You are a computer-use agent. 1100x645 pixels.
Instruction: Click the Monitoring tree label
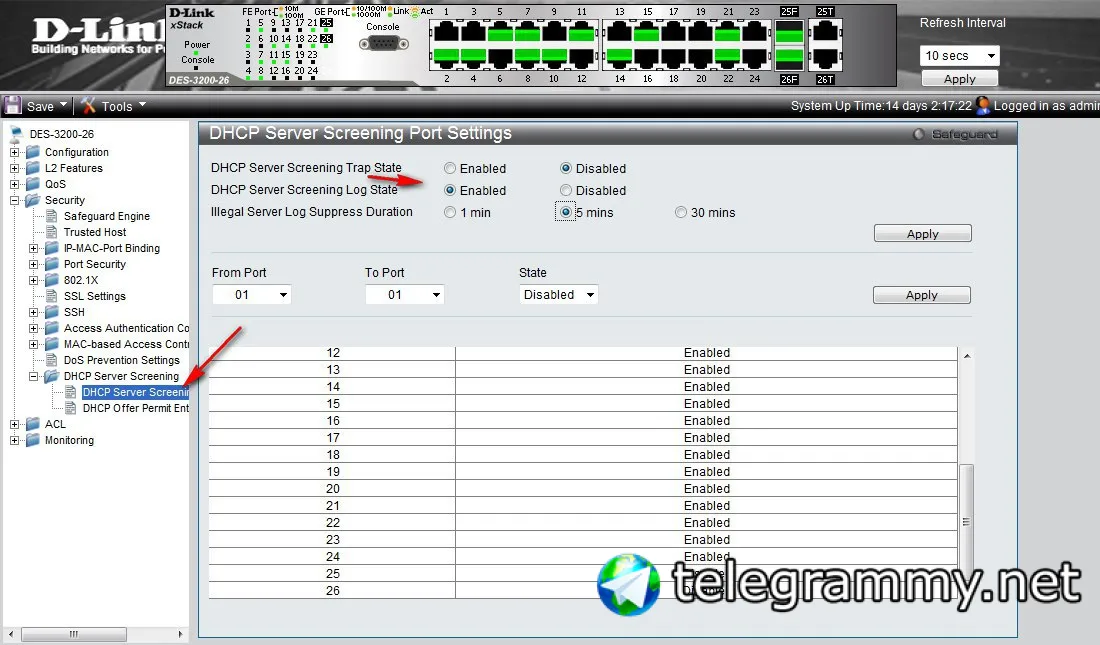tap(69, 441)
